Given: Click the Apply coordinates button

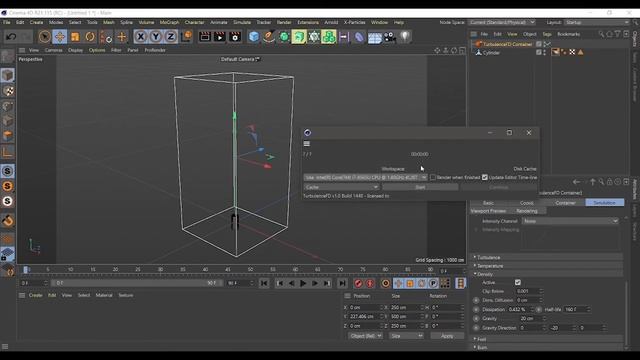Looking at the screenshot, I should 447,336.
